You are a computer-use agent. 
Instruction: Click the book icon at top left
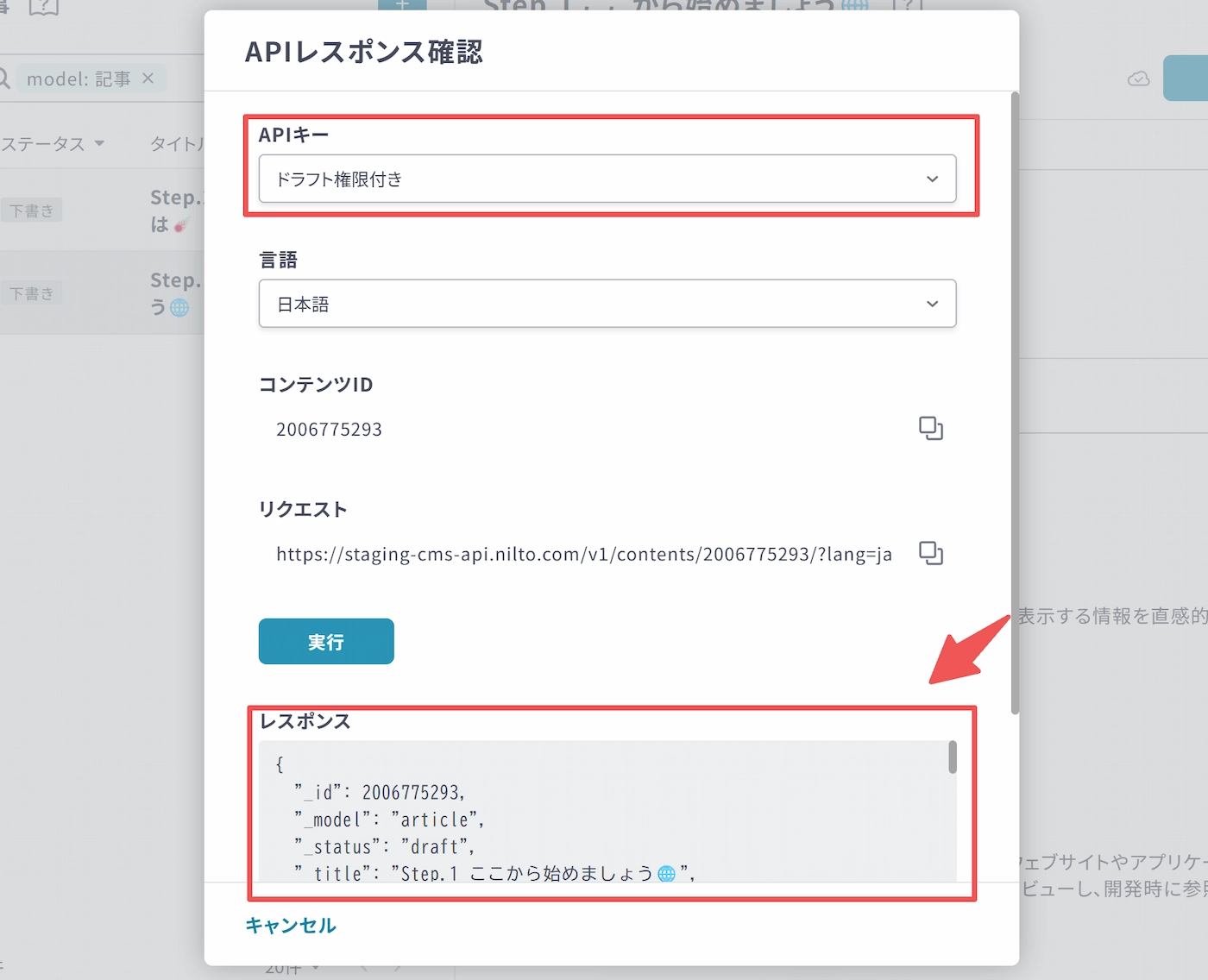pos(44,8)
